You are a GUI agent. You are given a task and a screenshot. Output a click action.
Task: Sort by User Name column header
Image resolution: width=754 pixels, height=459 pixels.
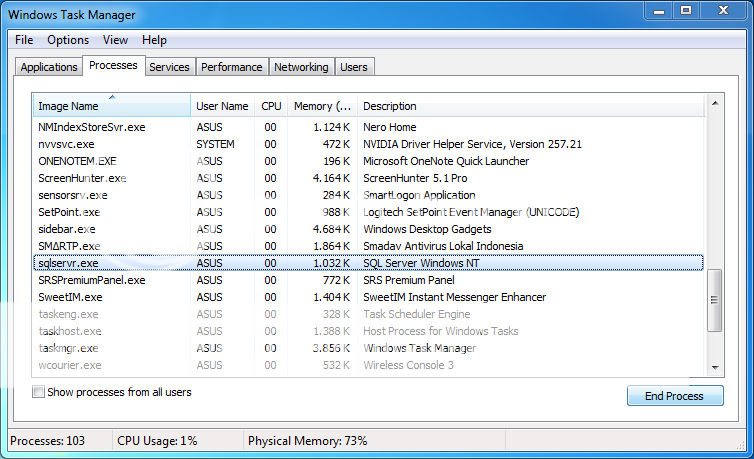point(223,106)
